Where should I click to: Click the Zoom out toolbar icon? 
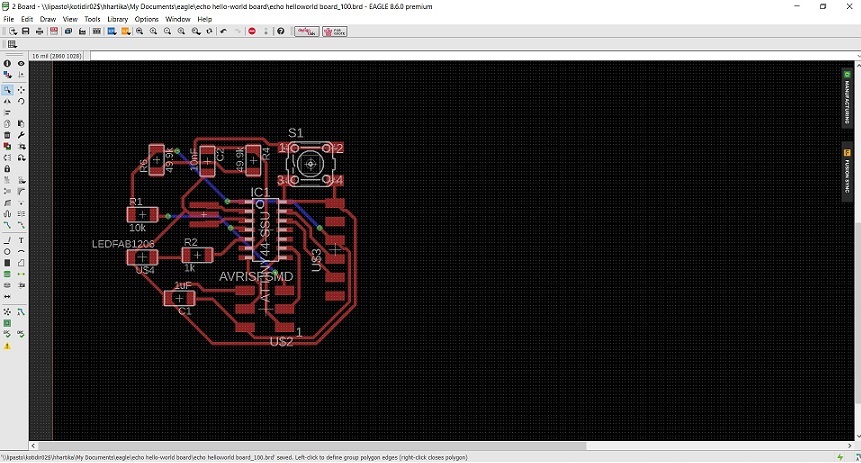[167, 31]
